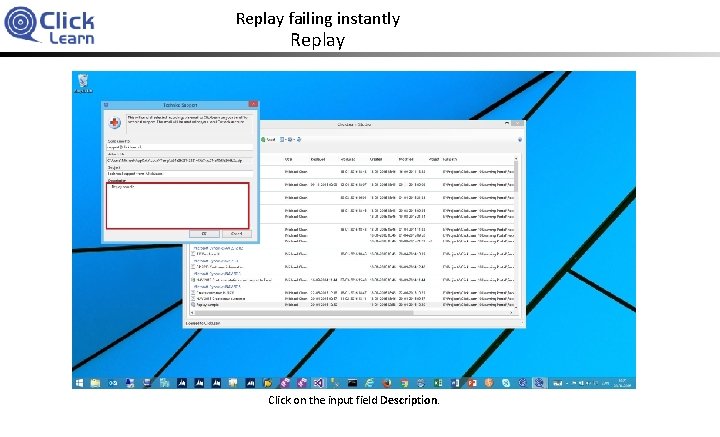Open Skype from the taskbar
The width and height of the screenshot is (720, 437).
[x=506, y=383]
